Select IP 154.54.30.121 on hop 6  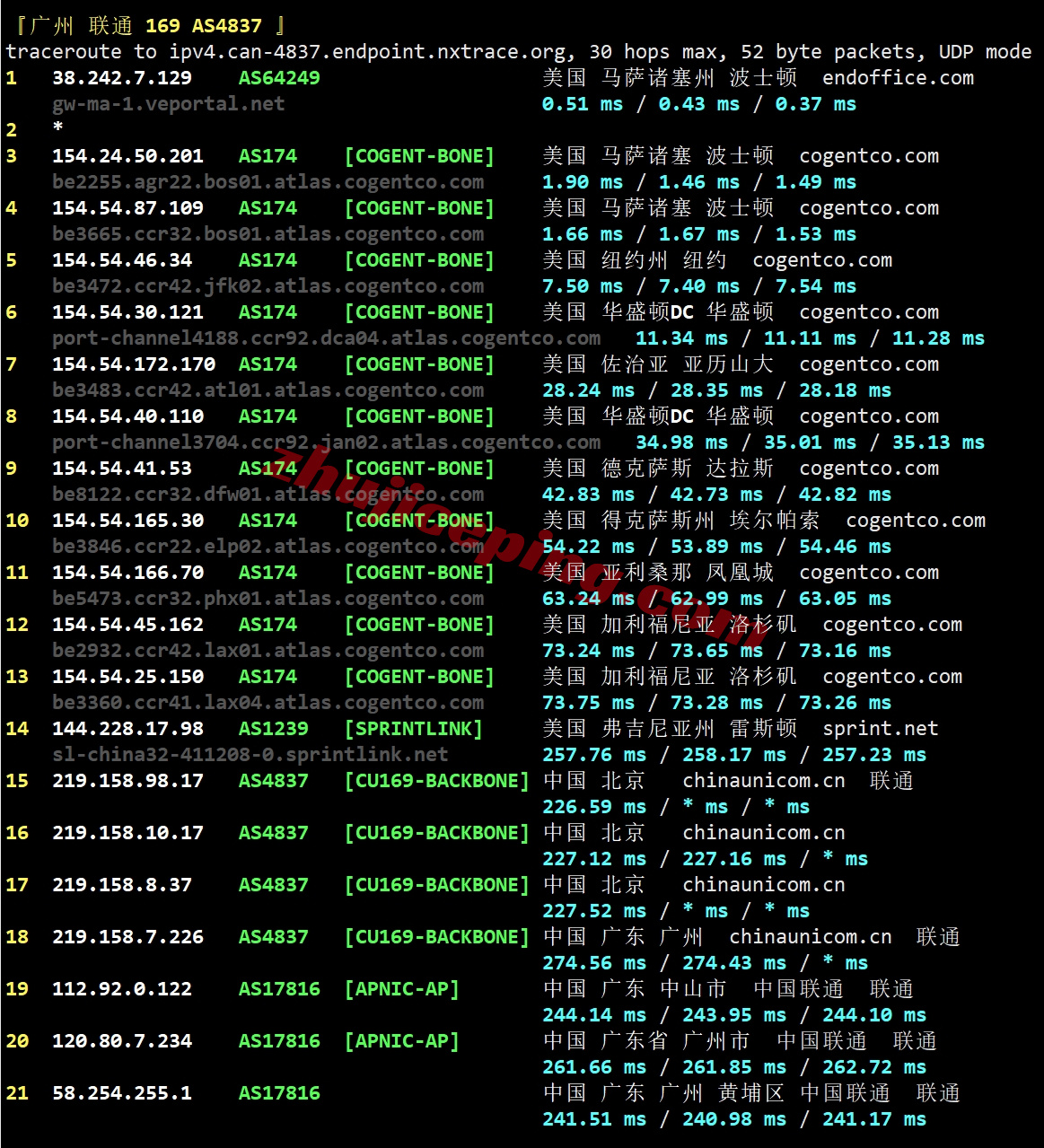click(127, 311)
